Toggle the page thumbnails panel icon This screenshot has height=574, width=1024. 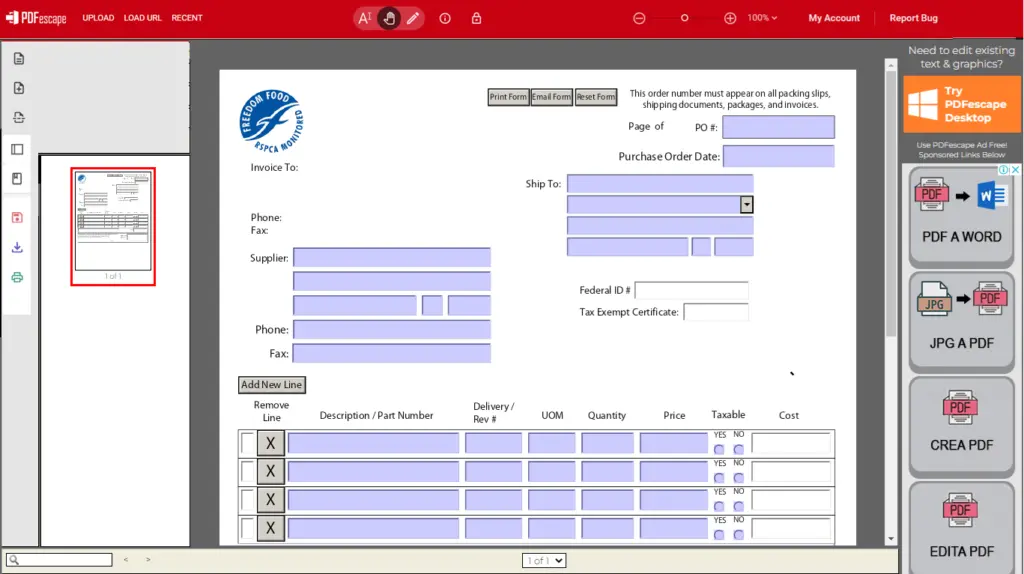(x=18, y=150)
